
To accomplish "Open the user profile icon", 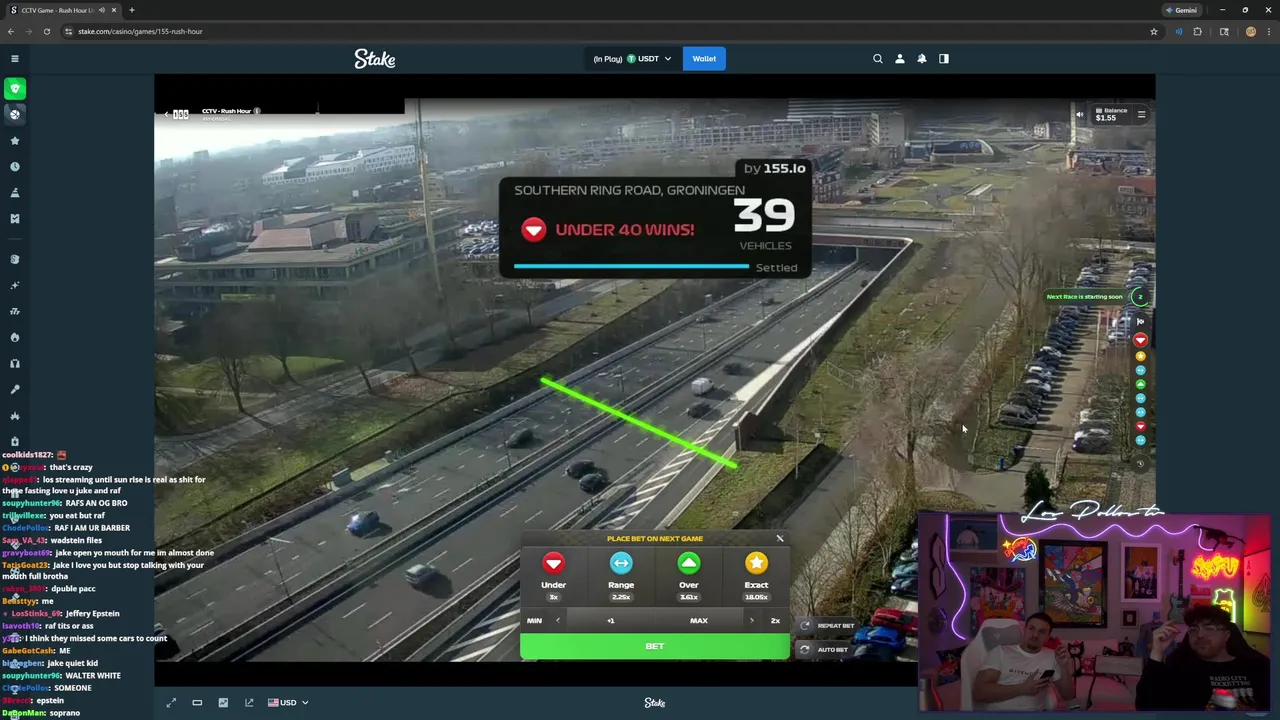I will pyautogui.click(x=900, y=59).
